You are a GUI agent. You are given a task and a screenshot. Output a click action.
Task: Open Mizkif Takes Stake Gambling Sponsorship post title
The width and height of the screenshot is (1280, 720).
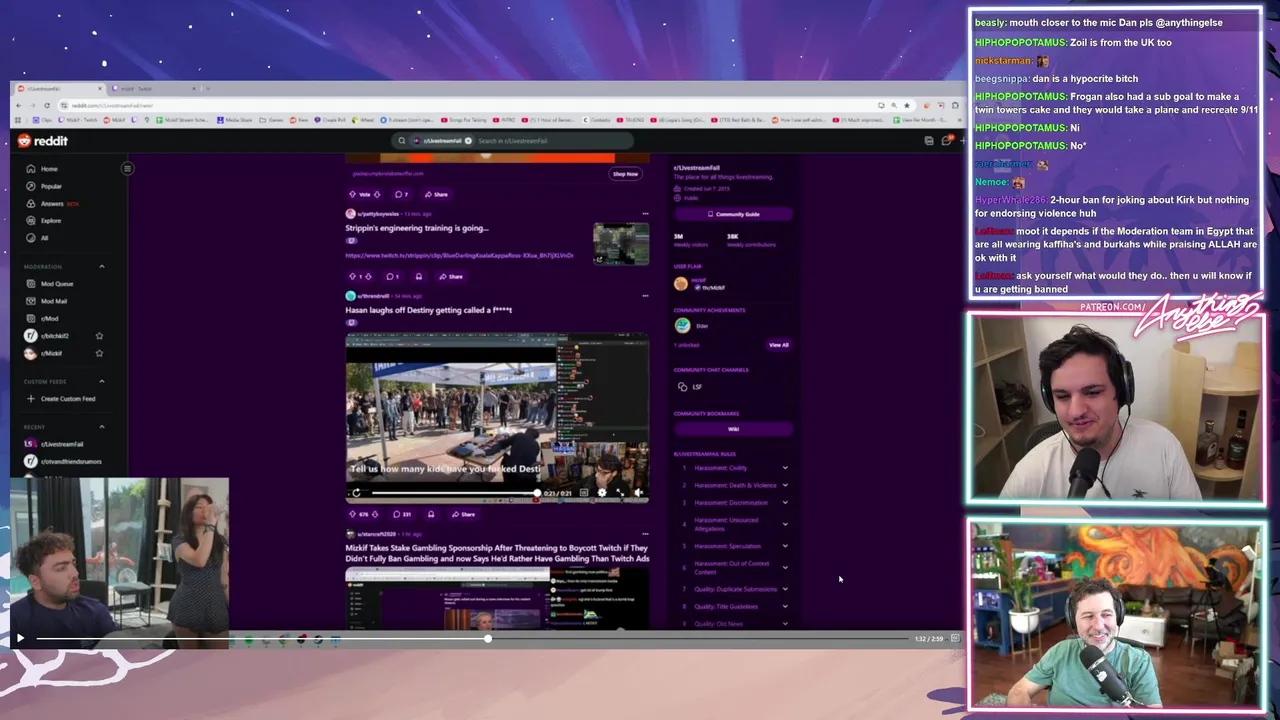coord(497,553)
